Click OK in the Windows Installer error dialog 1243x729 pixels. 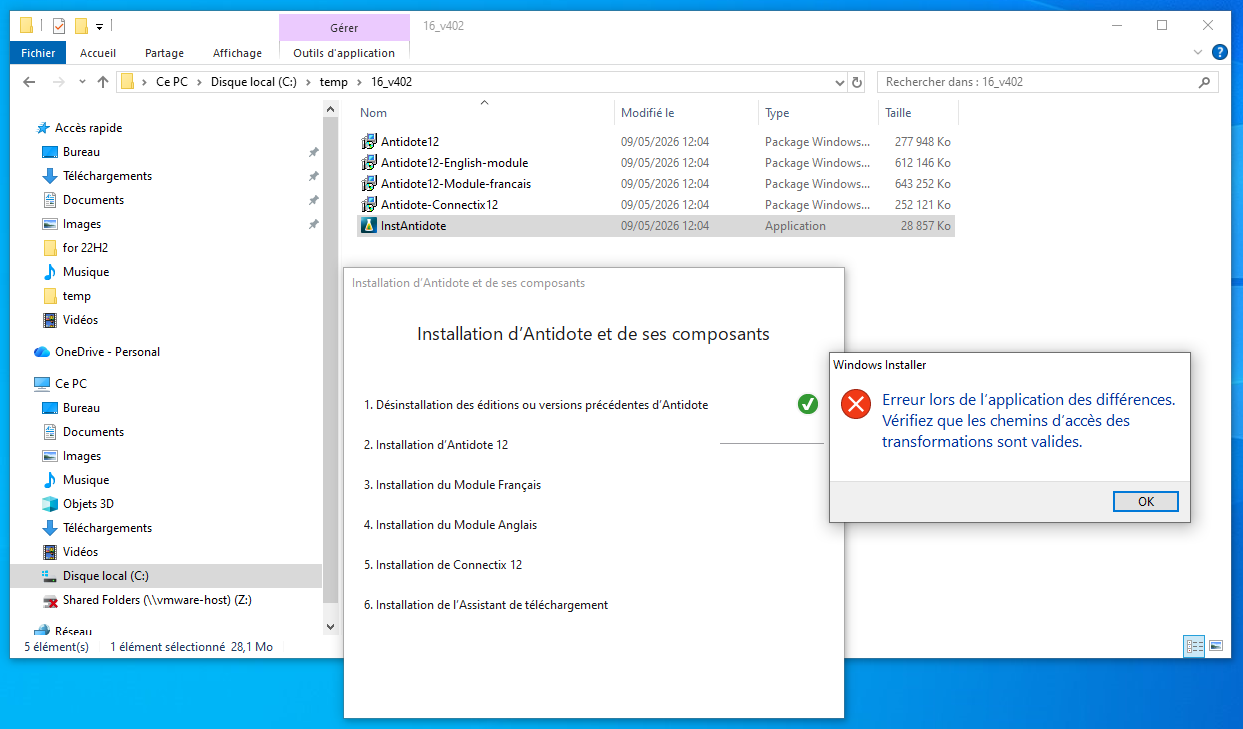[1146, 502]
